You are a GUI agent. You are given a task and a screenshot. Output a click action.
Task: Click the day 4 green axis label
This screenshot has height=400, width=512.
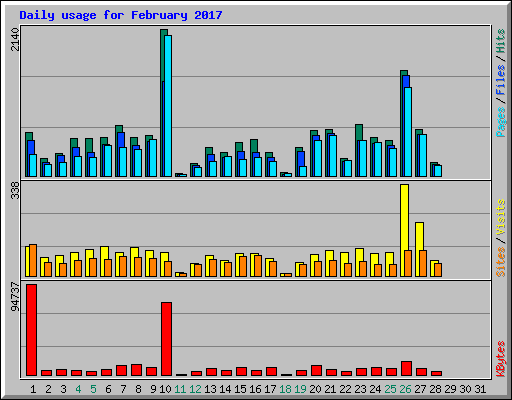pyautogui.click(x=78, y=389)
